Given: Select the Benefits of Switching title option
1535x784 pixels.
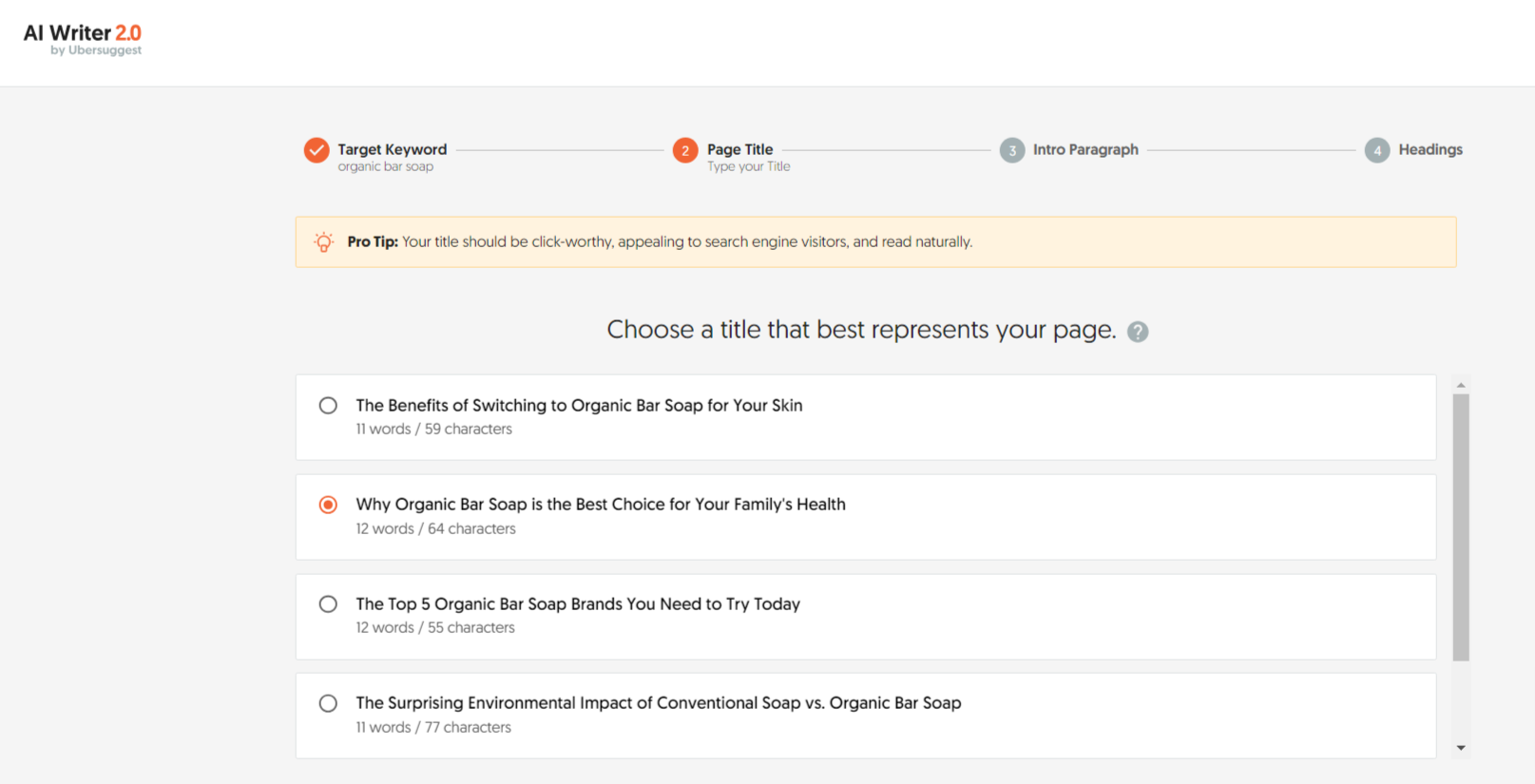Looking at the screenshot, I should 328,406.
